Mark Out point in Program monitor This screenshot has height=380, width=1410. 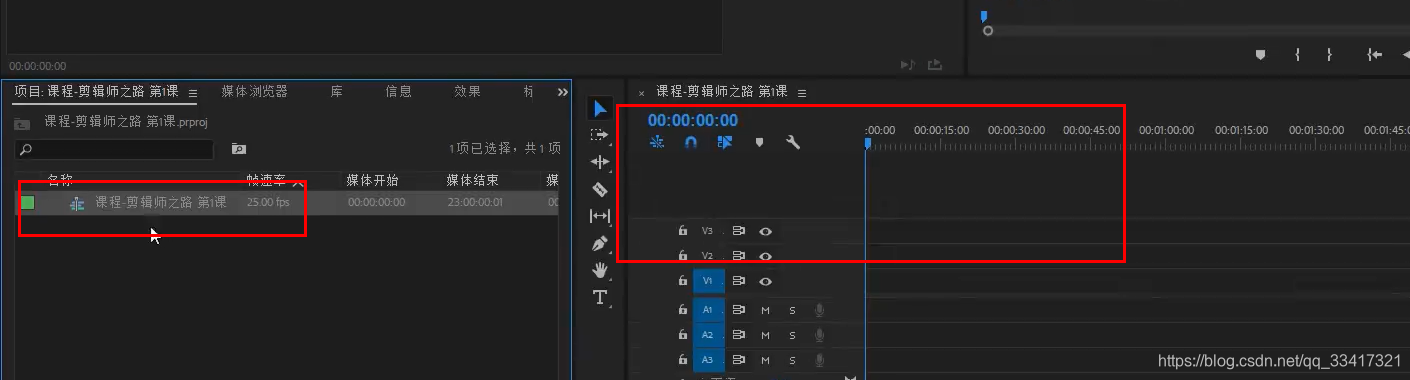tap(1329, 54)
